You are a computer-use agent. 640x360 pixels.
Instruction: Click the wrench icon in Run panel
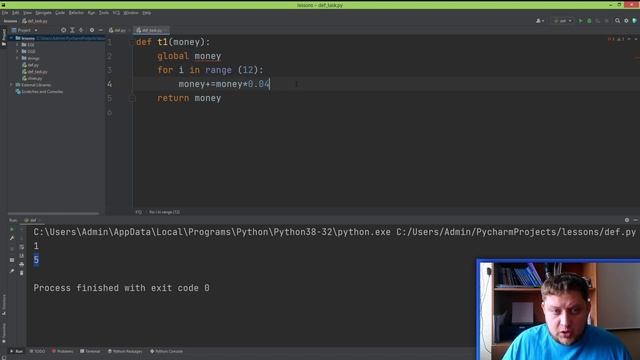point(12,238)
